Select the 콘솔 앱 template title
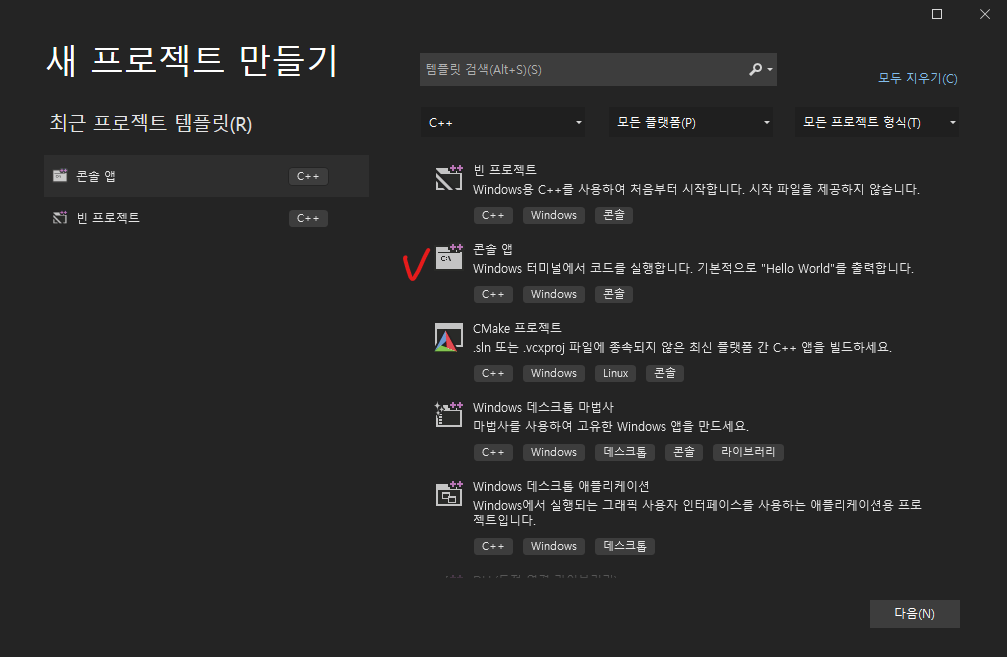This screenshot has width=1007, height=657. click(x=493, y=249)
